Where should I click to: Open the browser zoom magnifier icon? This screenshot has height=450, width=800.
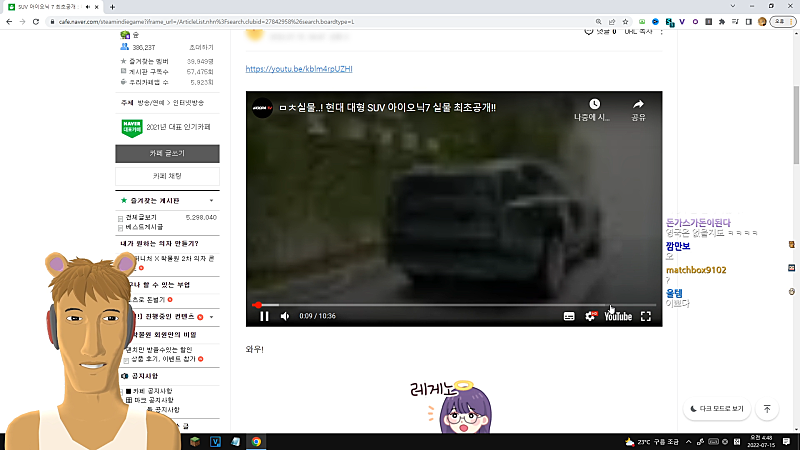(x=598, y=22)
